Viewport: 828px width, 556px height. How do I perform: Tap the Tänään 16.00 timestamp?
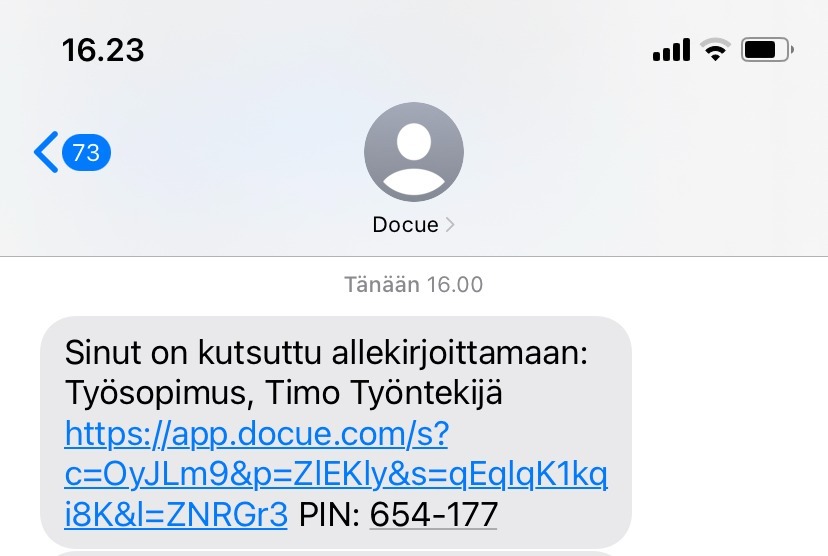point(413,285)
